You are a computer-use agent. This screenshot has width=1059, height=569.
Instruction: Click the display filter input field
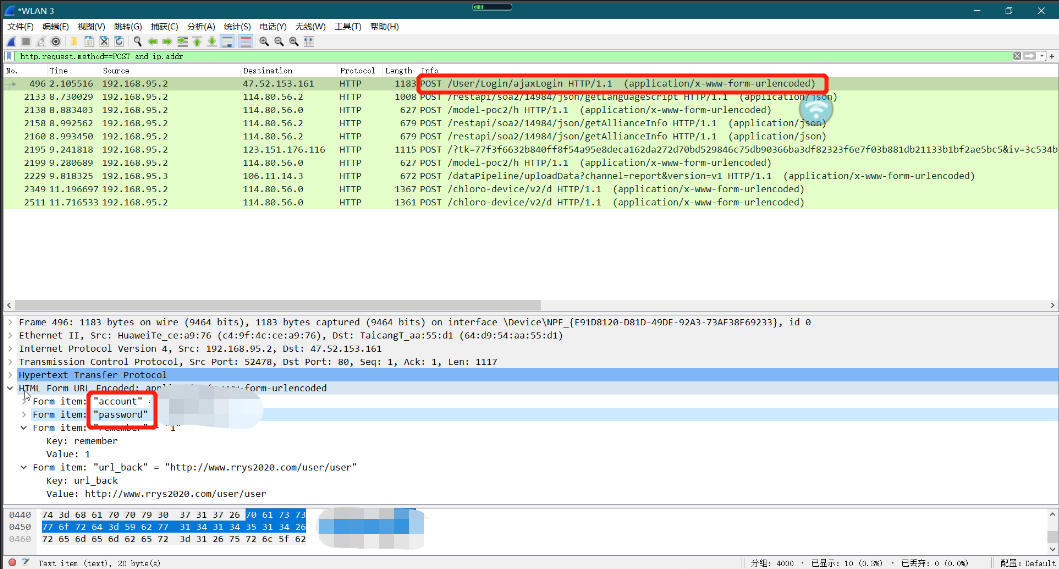513,56
